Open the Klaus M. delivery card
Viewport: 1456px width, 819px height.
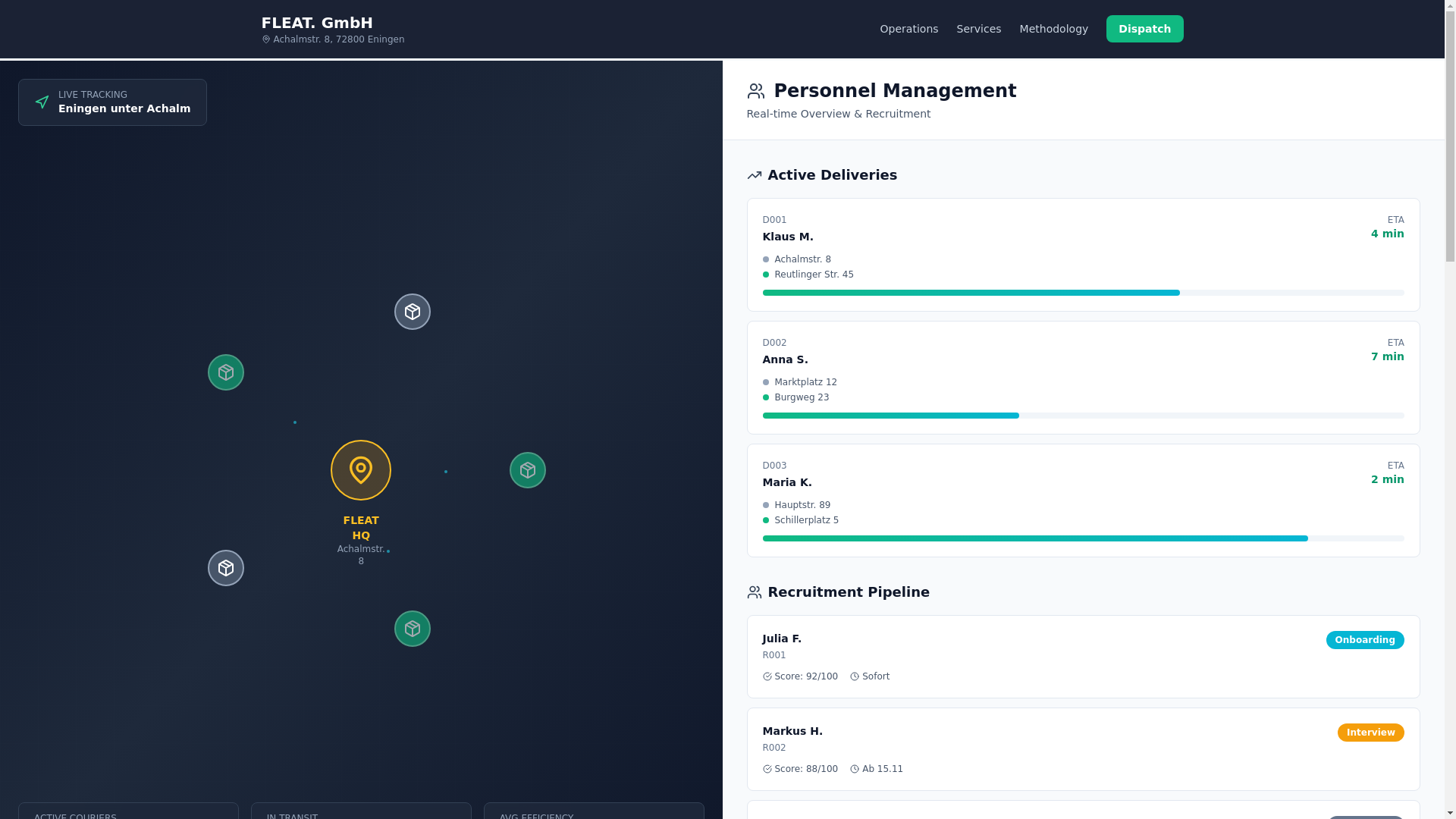[1083, 255]
